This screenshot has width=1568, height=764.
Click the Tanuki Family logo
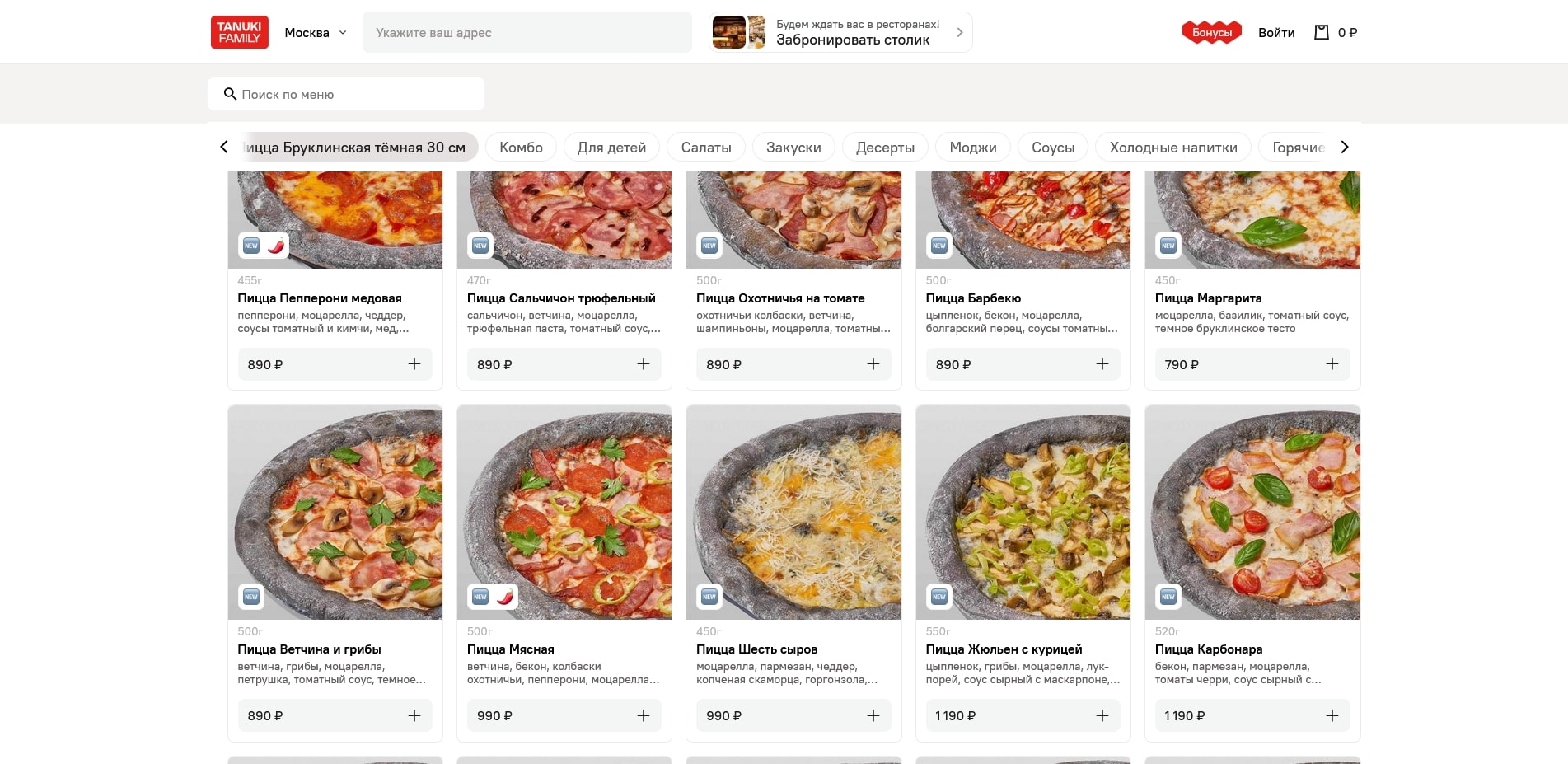pyautogui.click(x=239, y=33)
